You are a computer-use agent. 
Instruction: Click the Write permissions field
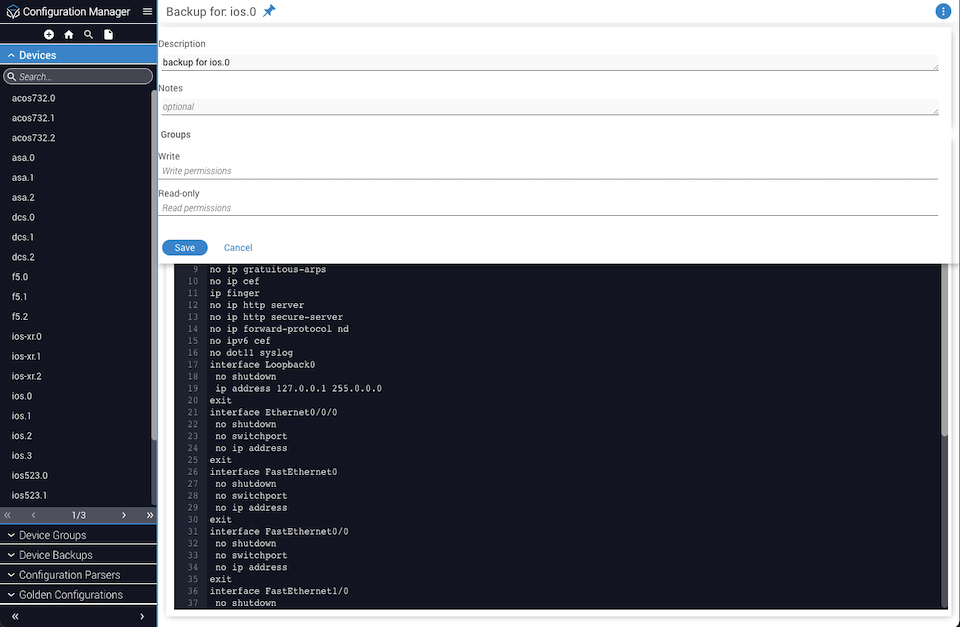pyautogui.click(x=548, y=171)
